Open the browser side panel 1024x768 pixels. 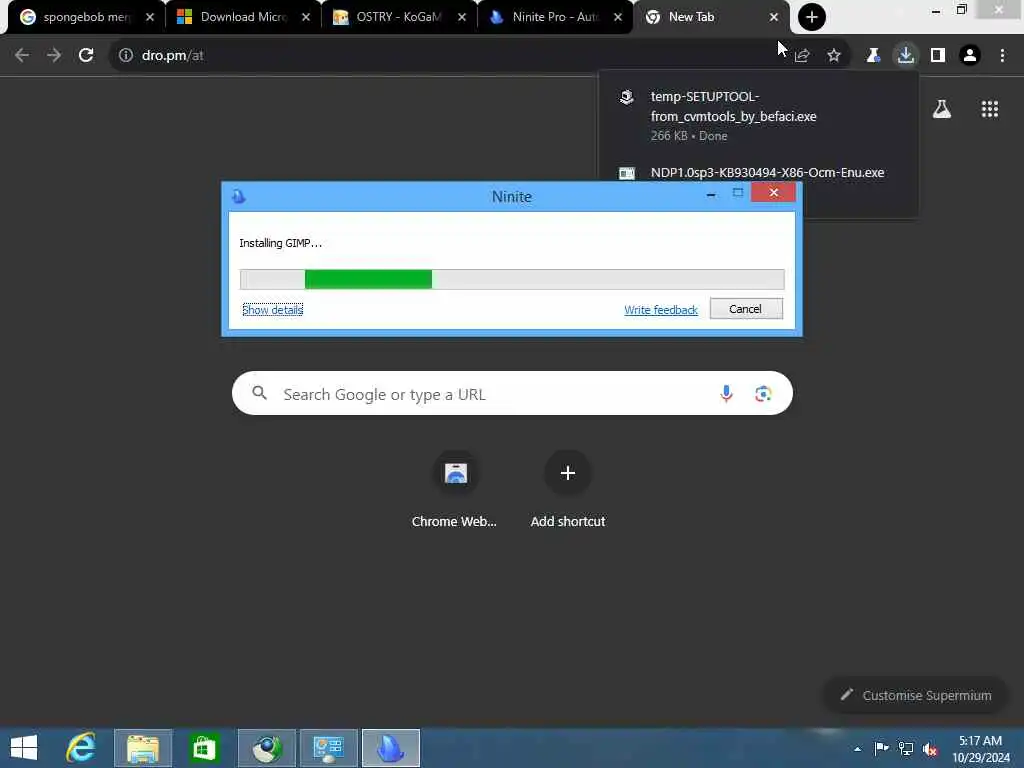pyautogui.click(x=938, y=56)
